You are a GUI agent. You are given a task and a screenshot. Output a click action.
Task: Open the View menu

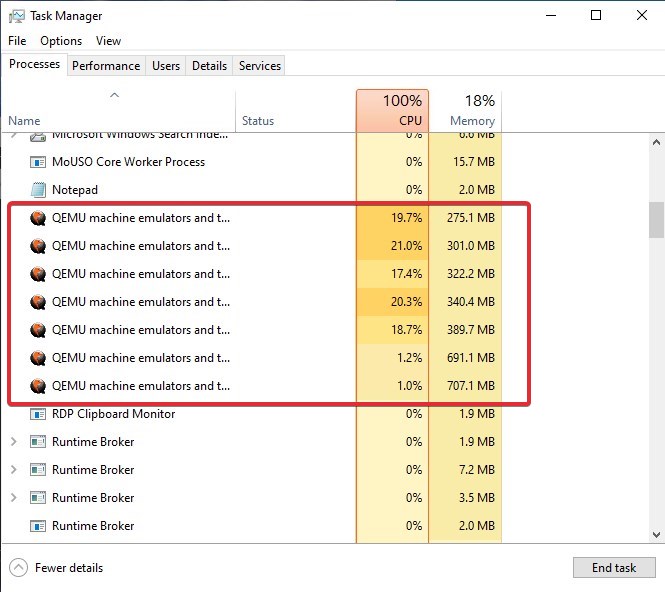[108, 41]
